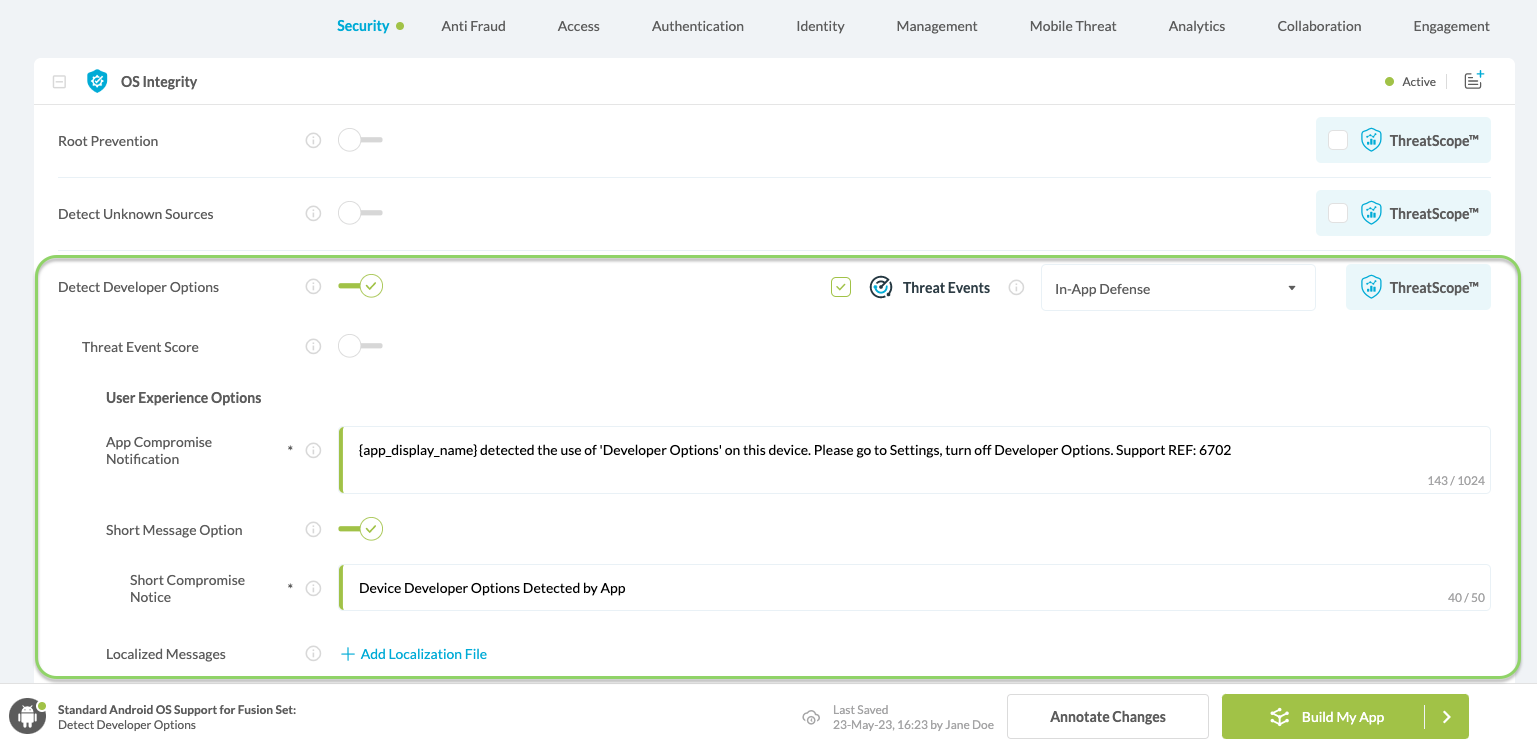This screenshot has width=1537, height=746.
Task: Open the In-App Defense dropdown
Action: click(1177, 289)
